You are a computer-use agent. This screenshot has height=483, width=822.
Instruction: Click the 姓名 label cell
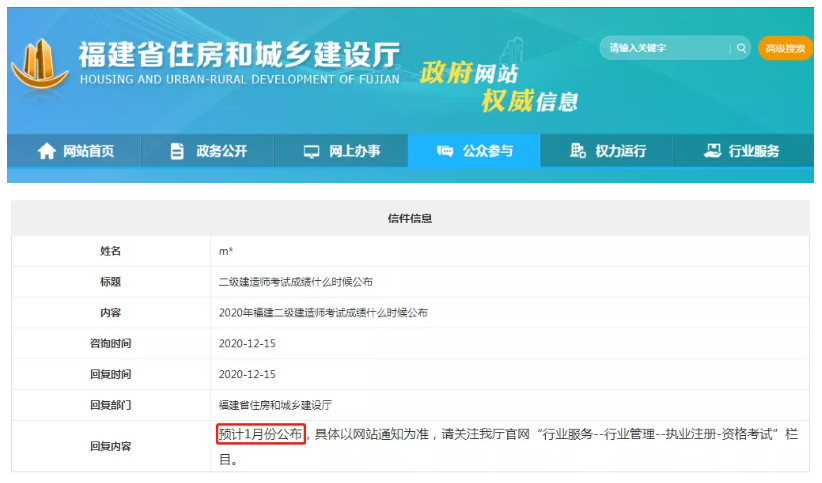pyautogui.click(x=111, y=251)
